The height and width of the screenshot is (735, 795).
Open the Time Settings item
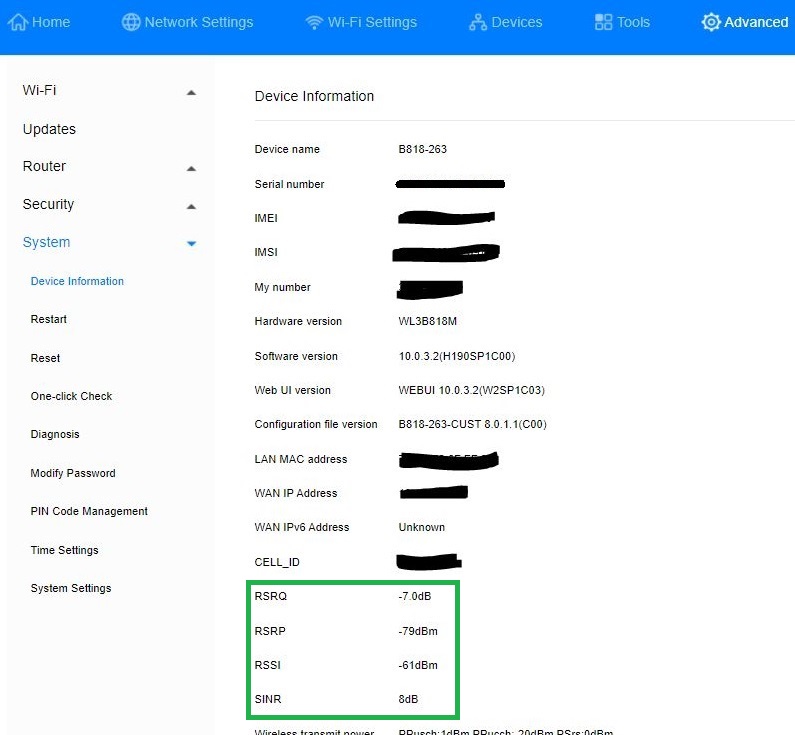(x=64, y=550)
